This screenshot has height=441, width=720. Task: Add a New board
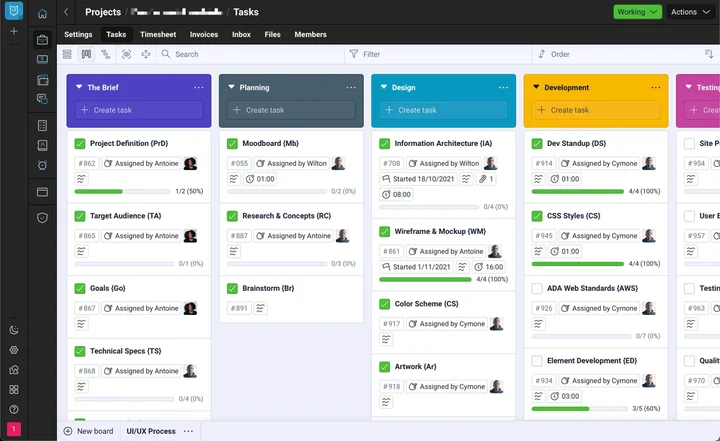(88, 431)
